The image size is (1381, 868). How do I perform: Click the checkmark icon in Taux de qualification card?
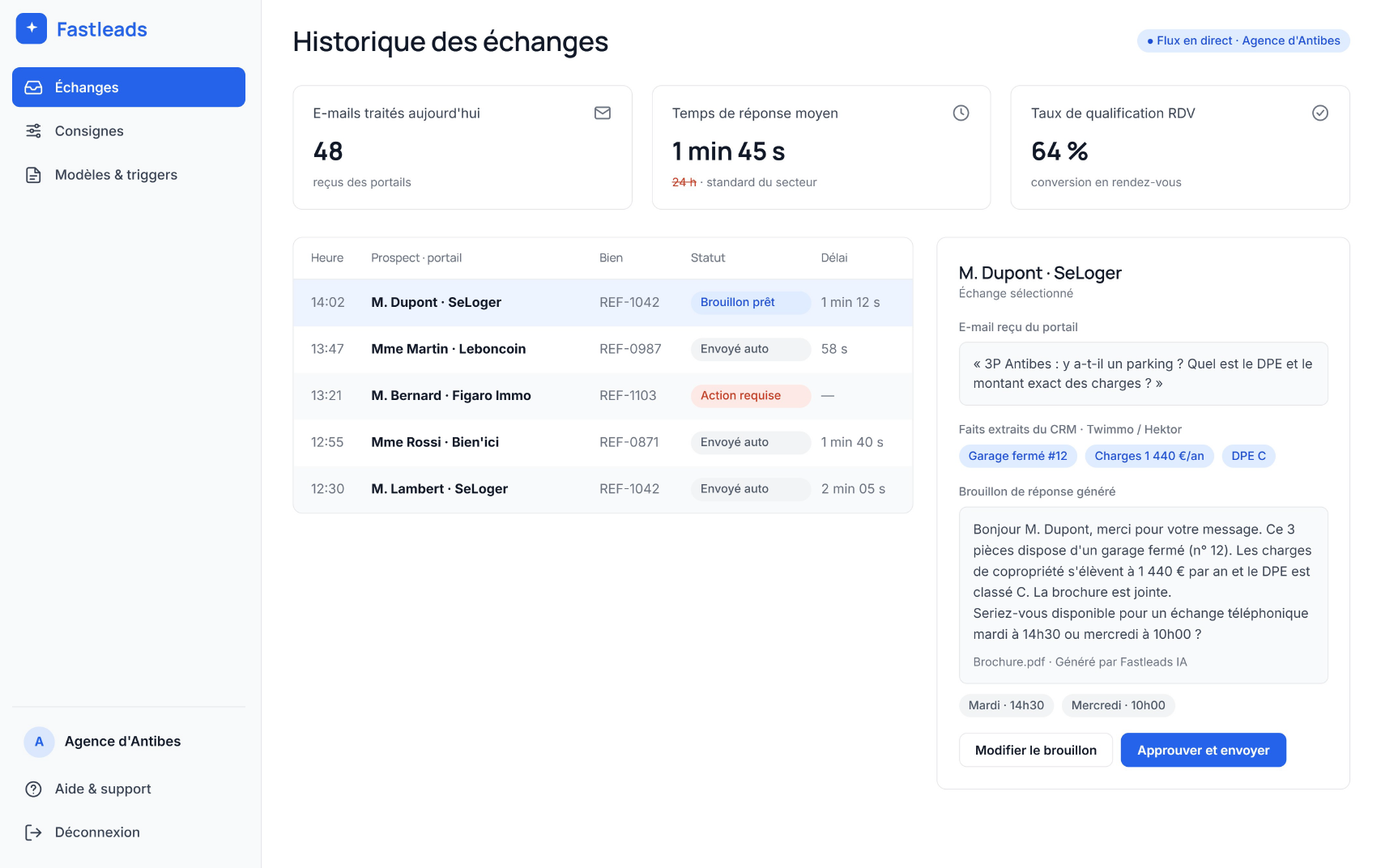[x=1320, y=113]
